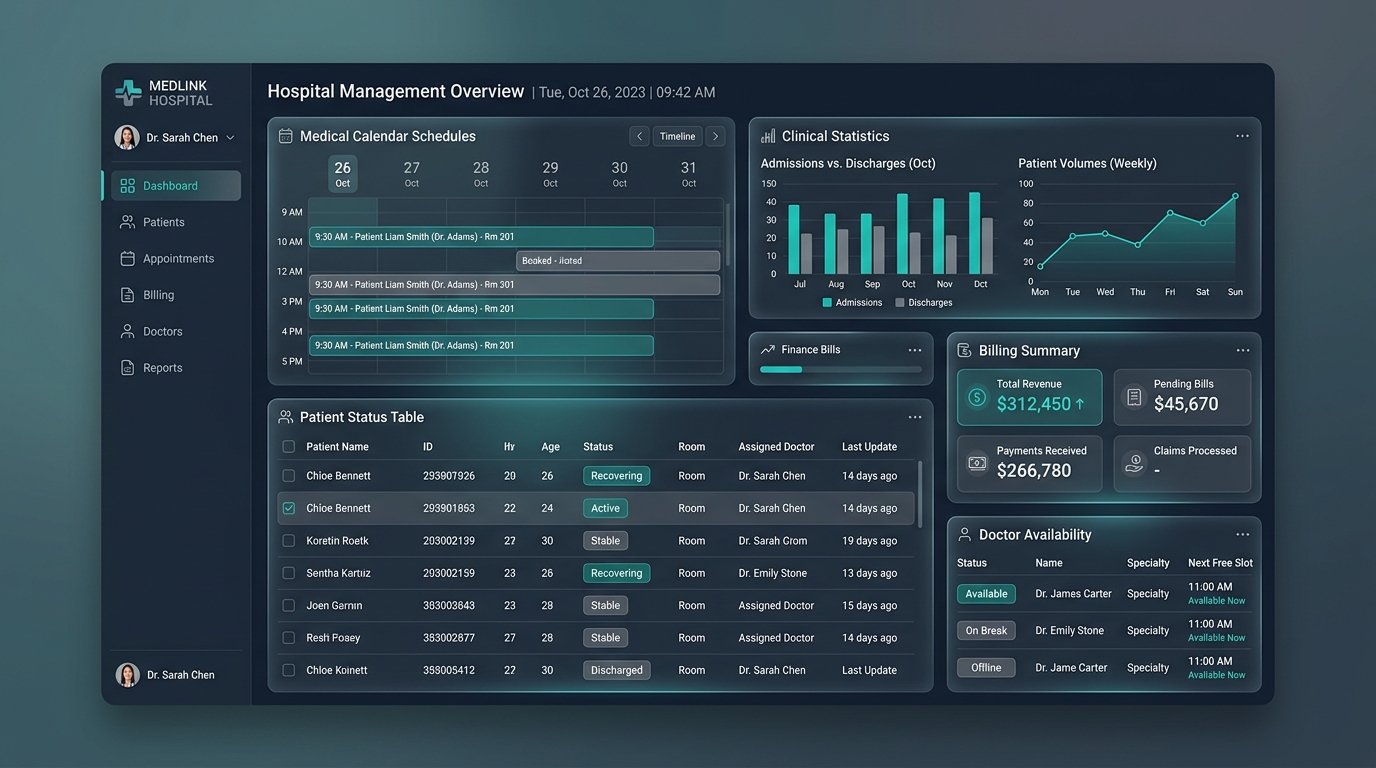1376x768 pixels.
Task: Click the Pending Bills receipt icon
Action: pyautogui.click(x=1134, y=397)
